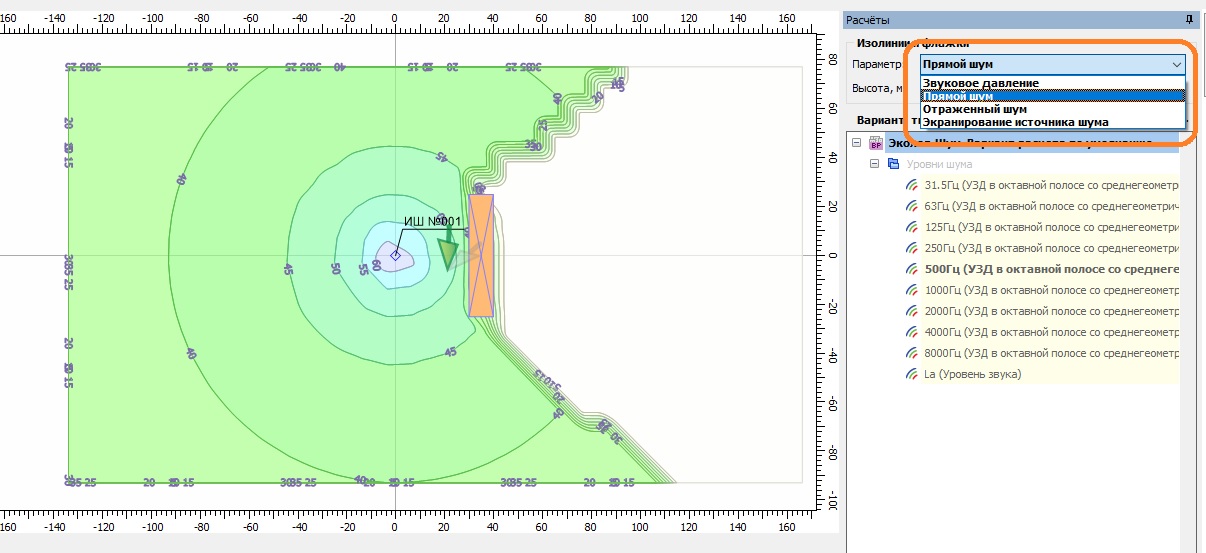The image size is (1206, 553).
Task: Select the orange building rectangle on map
Action: 481,255
